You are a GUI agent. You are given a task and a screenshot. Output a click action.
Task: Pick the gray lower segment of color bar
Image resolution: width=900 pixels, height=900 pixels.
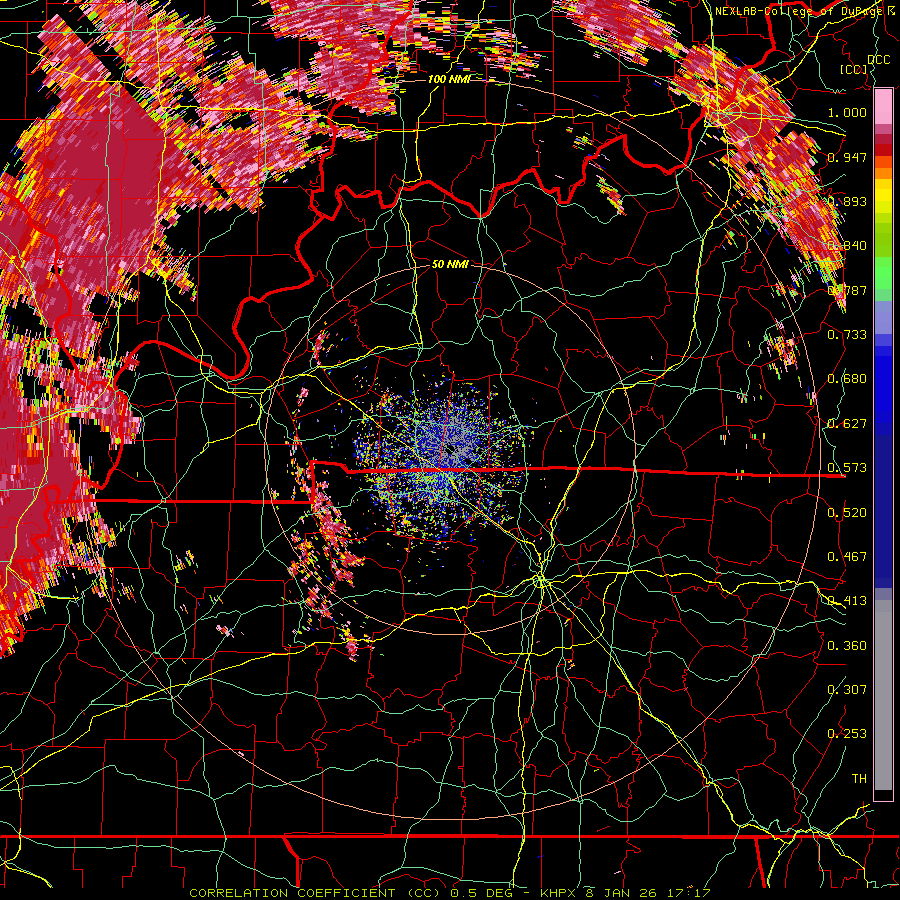(x=883, y=695)
